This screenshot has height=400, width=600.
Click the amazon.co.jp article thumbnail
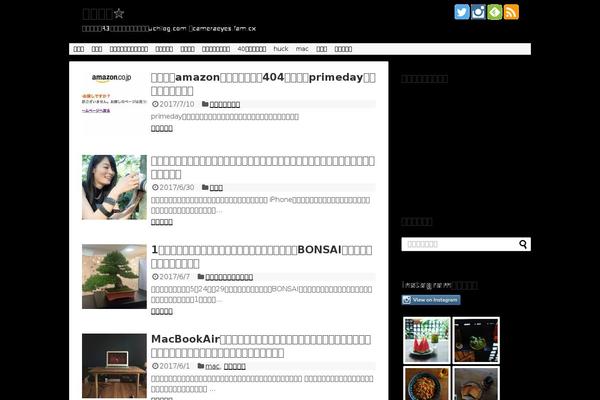click(114, 103)
